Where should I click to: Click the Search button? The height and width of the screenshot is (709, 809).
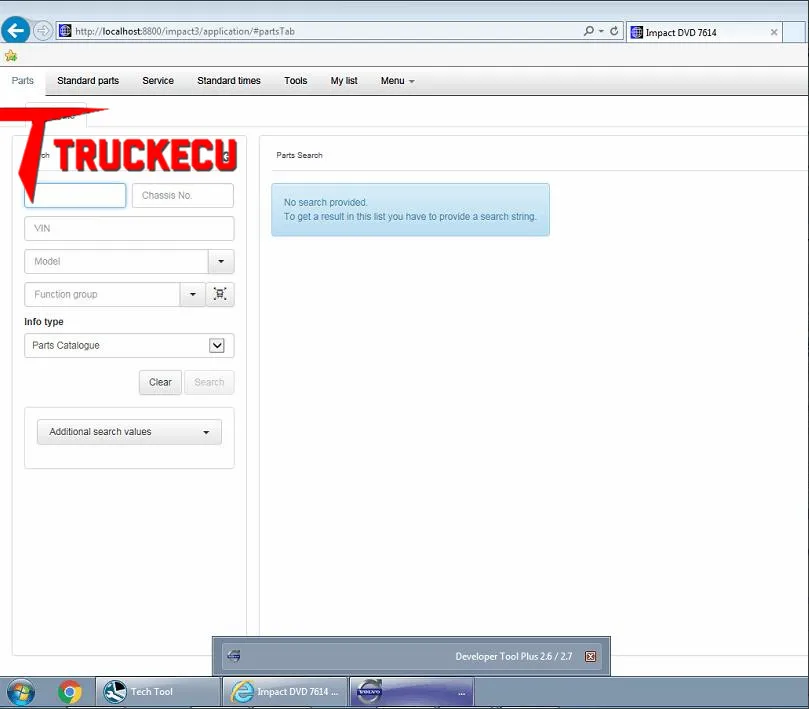(209, 382)
